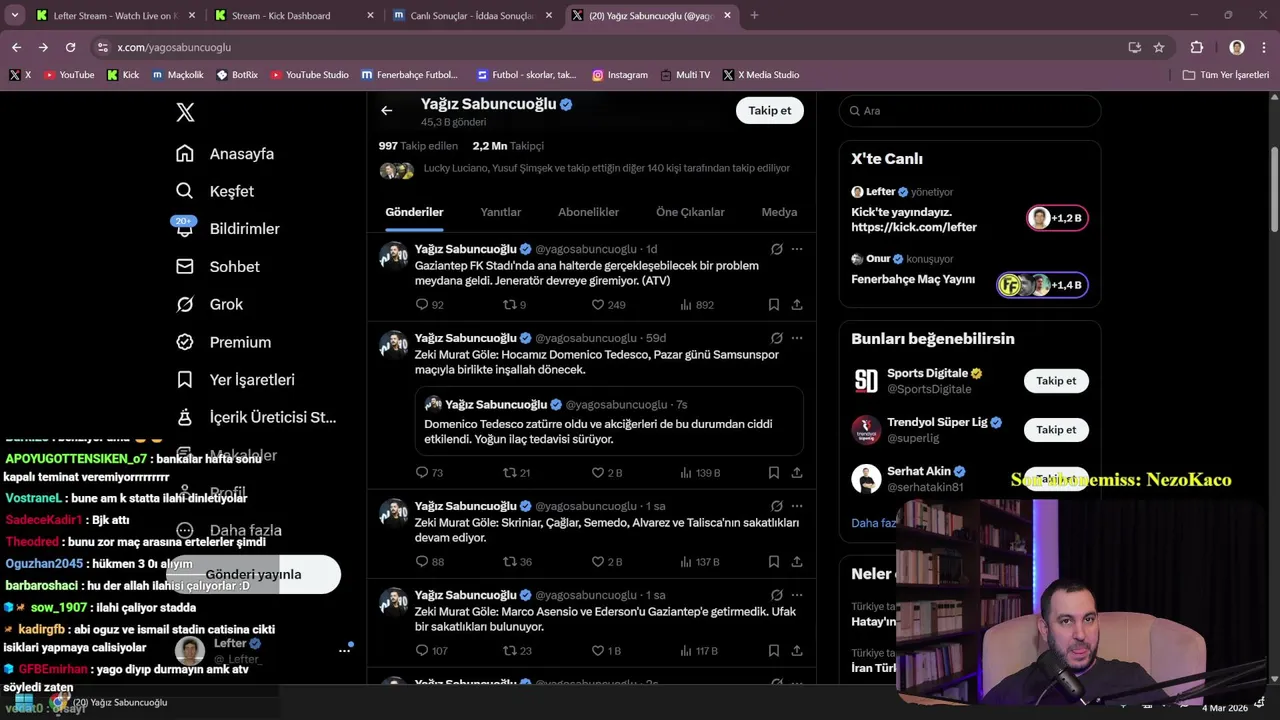Click 2,2 Mn Takipçi followers count
This screenshot has height=720, width=1280.
508,146
